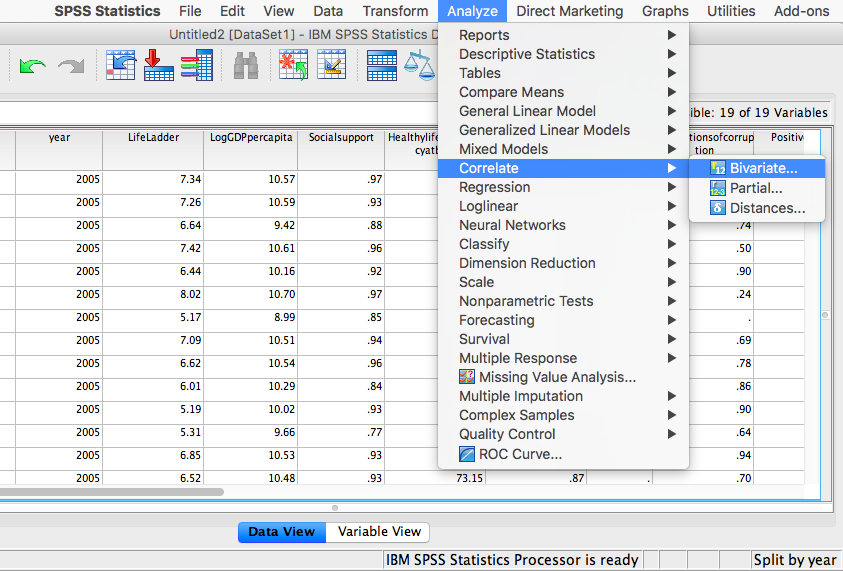Expand the Tables submenu

(563, 73)
